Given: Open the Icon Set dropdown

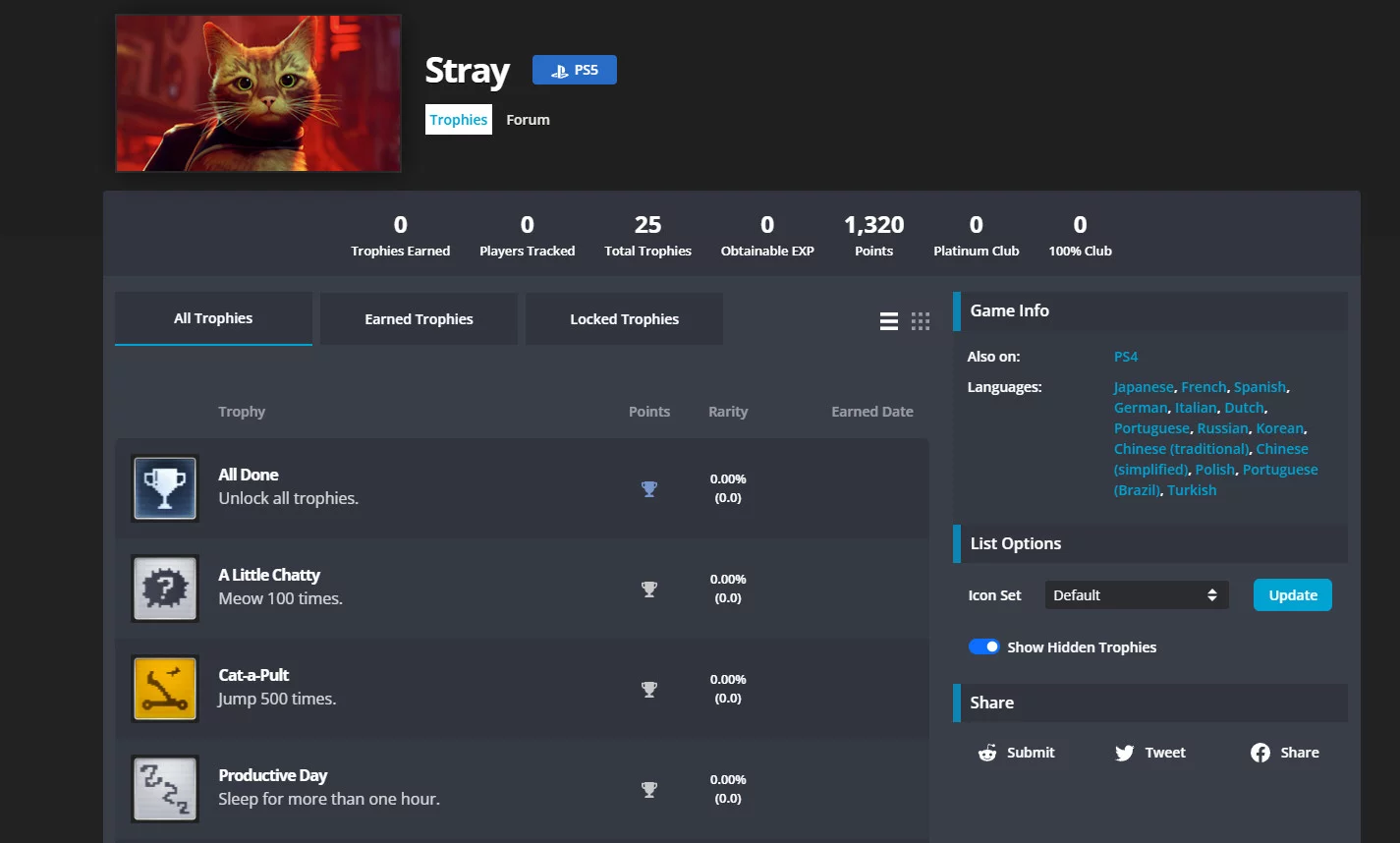Looking at the screenshot, I should [1137, 595].
